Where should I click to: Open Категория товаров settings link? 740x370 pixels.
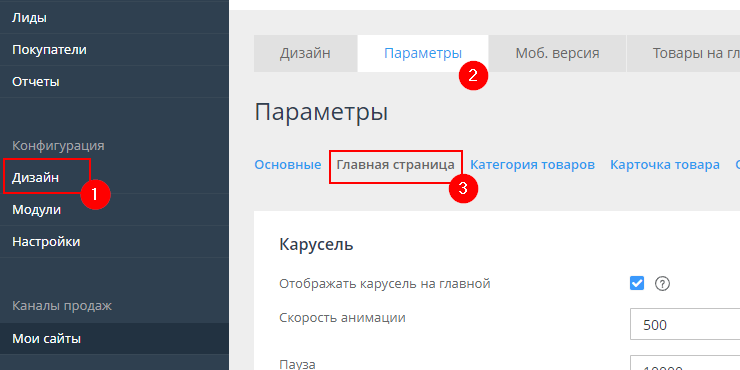point(532,165)
